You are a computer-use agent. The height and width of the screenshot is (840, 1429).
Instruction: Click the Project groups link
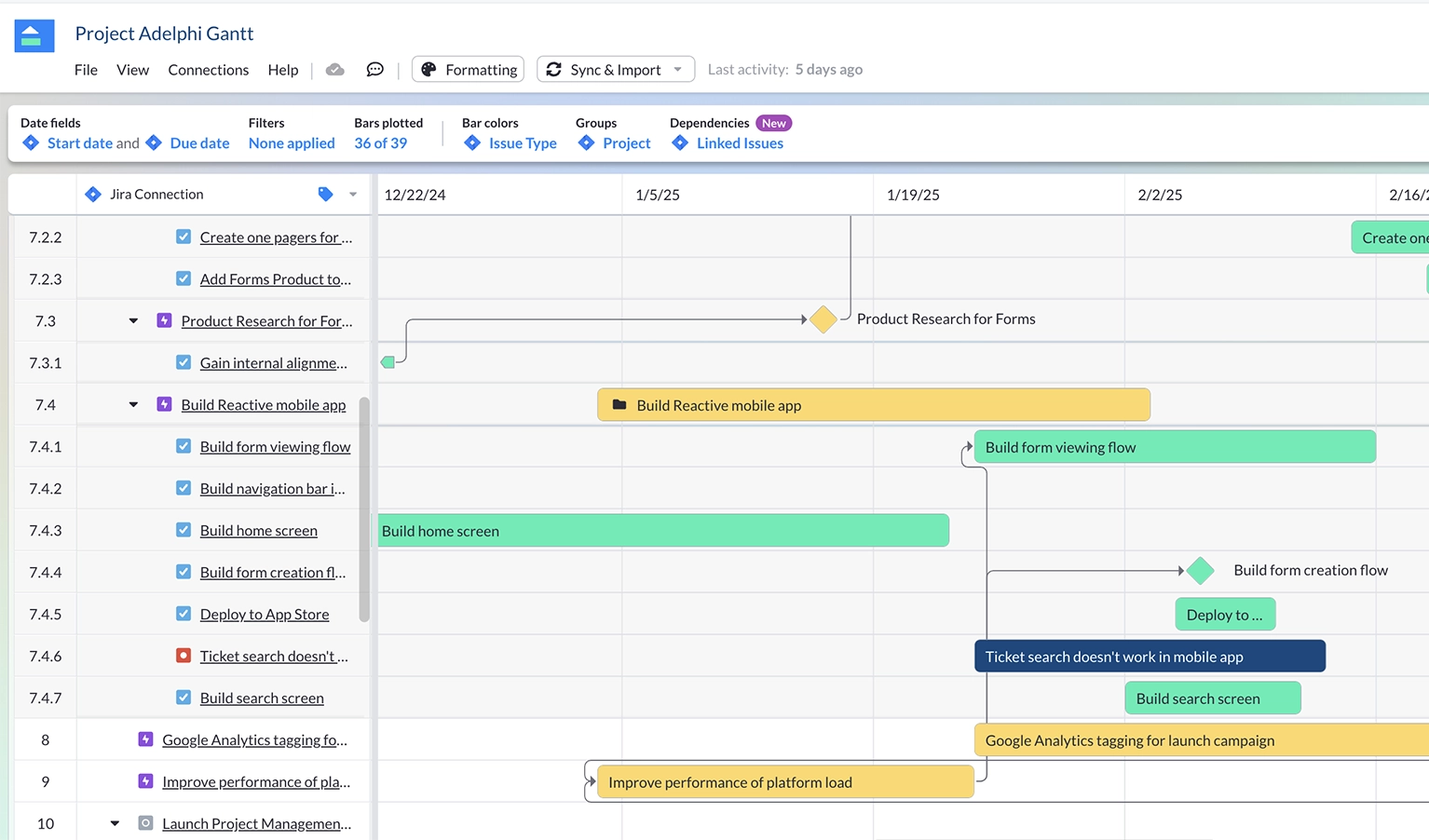tap(627, 142)
